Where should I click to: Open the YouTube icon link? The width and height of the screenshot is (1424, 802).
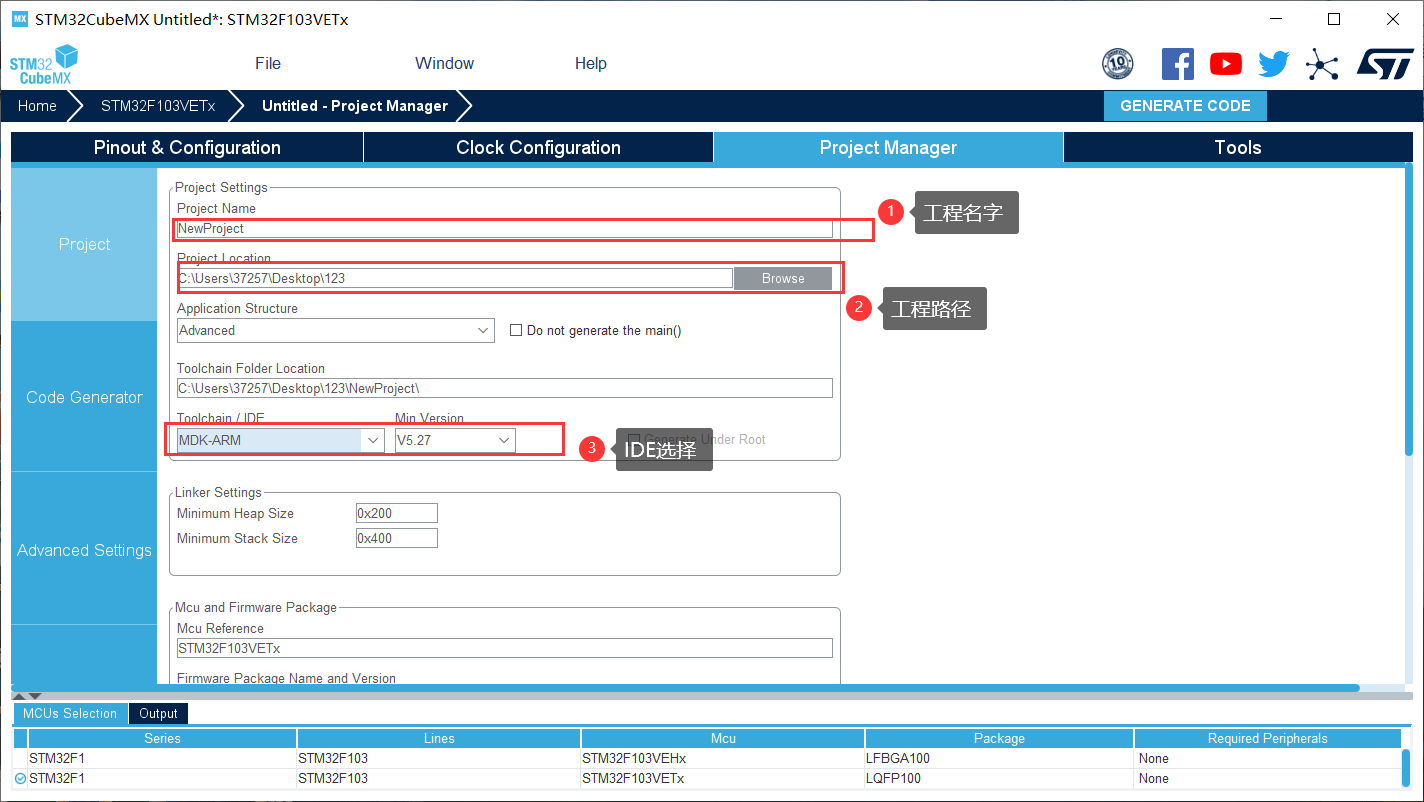pyautogui.click(x=1226, y=64)
